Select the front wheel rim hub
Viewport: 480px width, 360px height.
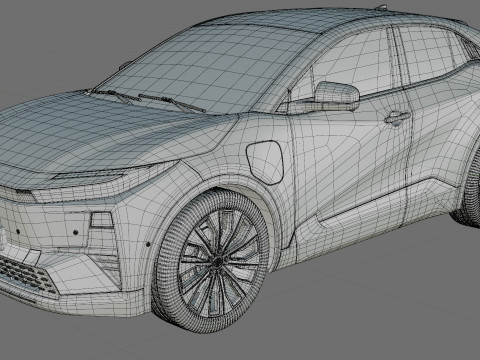tap(218, 262)
